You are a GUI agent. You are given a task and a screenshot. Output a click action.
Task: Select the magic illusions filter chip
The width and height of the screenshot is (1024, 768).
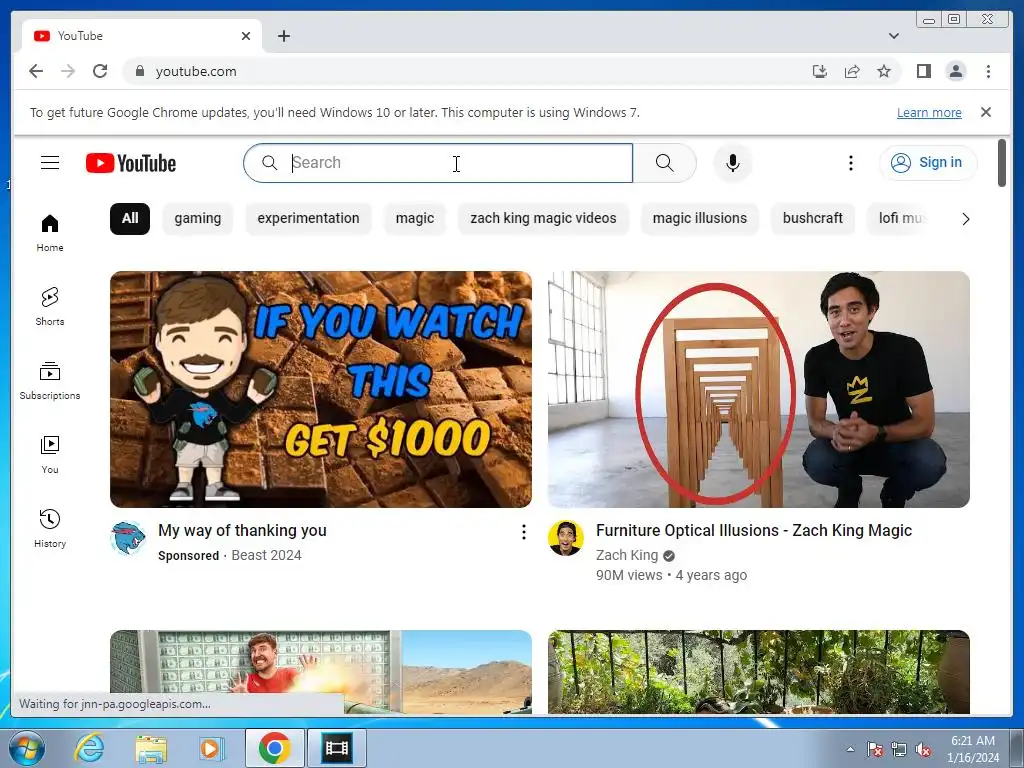pos(699,218)
